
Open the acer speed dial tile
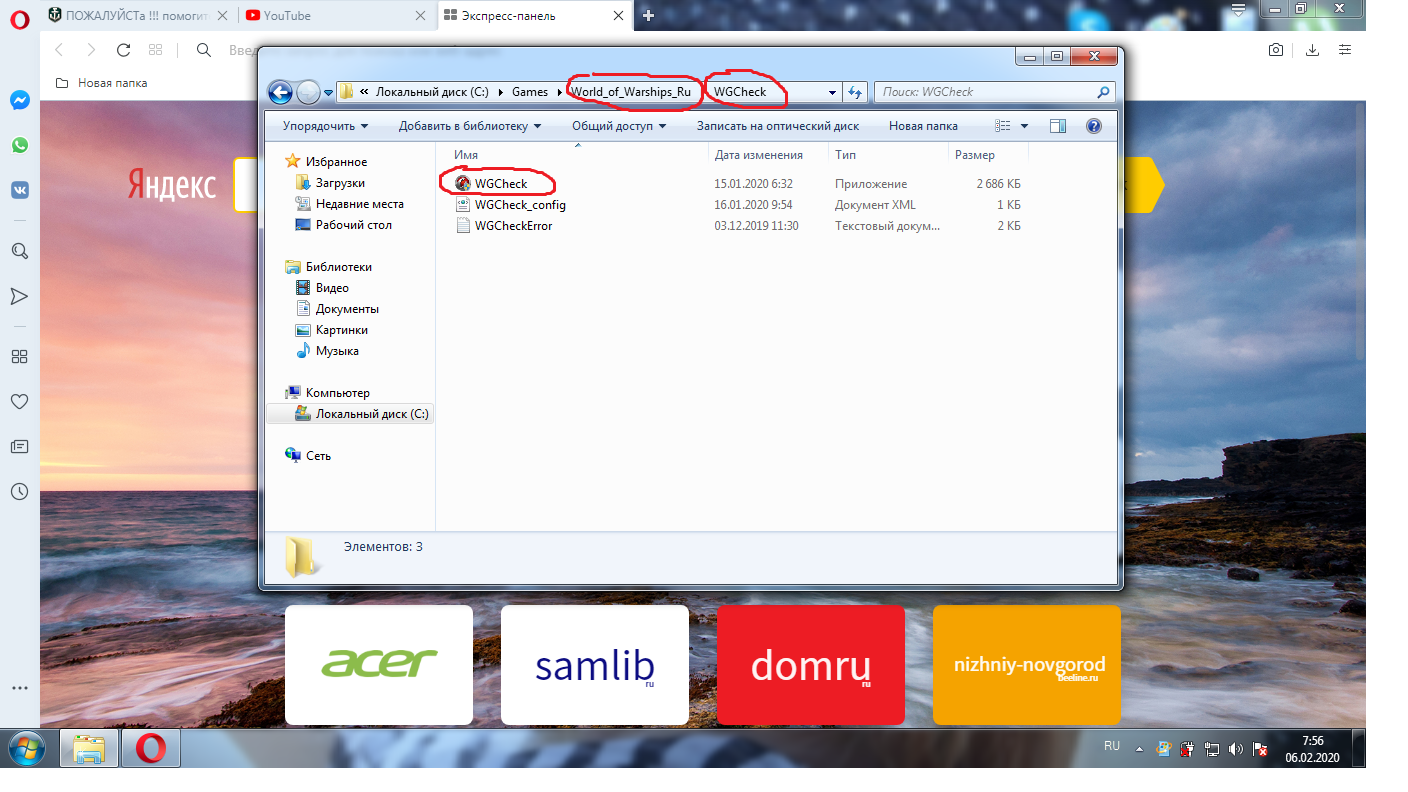[379, 665]
